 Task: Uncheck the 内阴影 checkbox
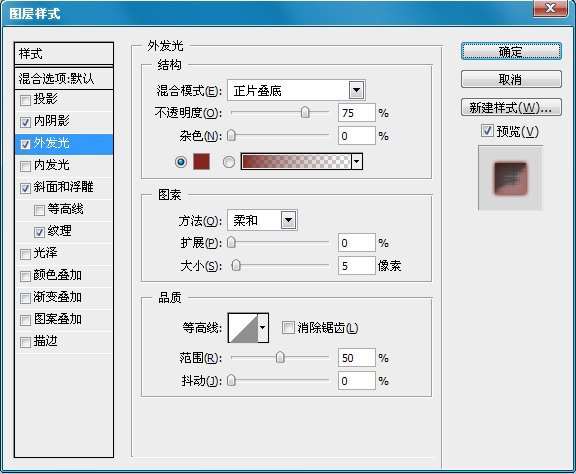click(25, 122)
